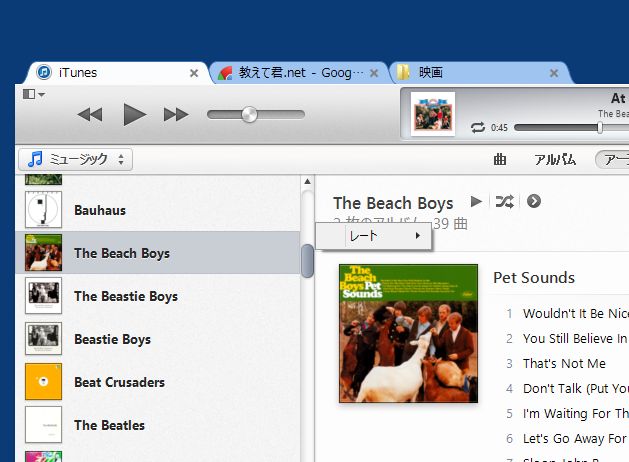Image resolution: width=629 pixels, height=462 pixels.
Task: Select track 3 That's Not Me
Action: [566, 363]
